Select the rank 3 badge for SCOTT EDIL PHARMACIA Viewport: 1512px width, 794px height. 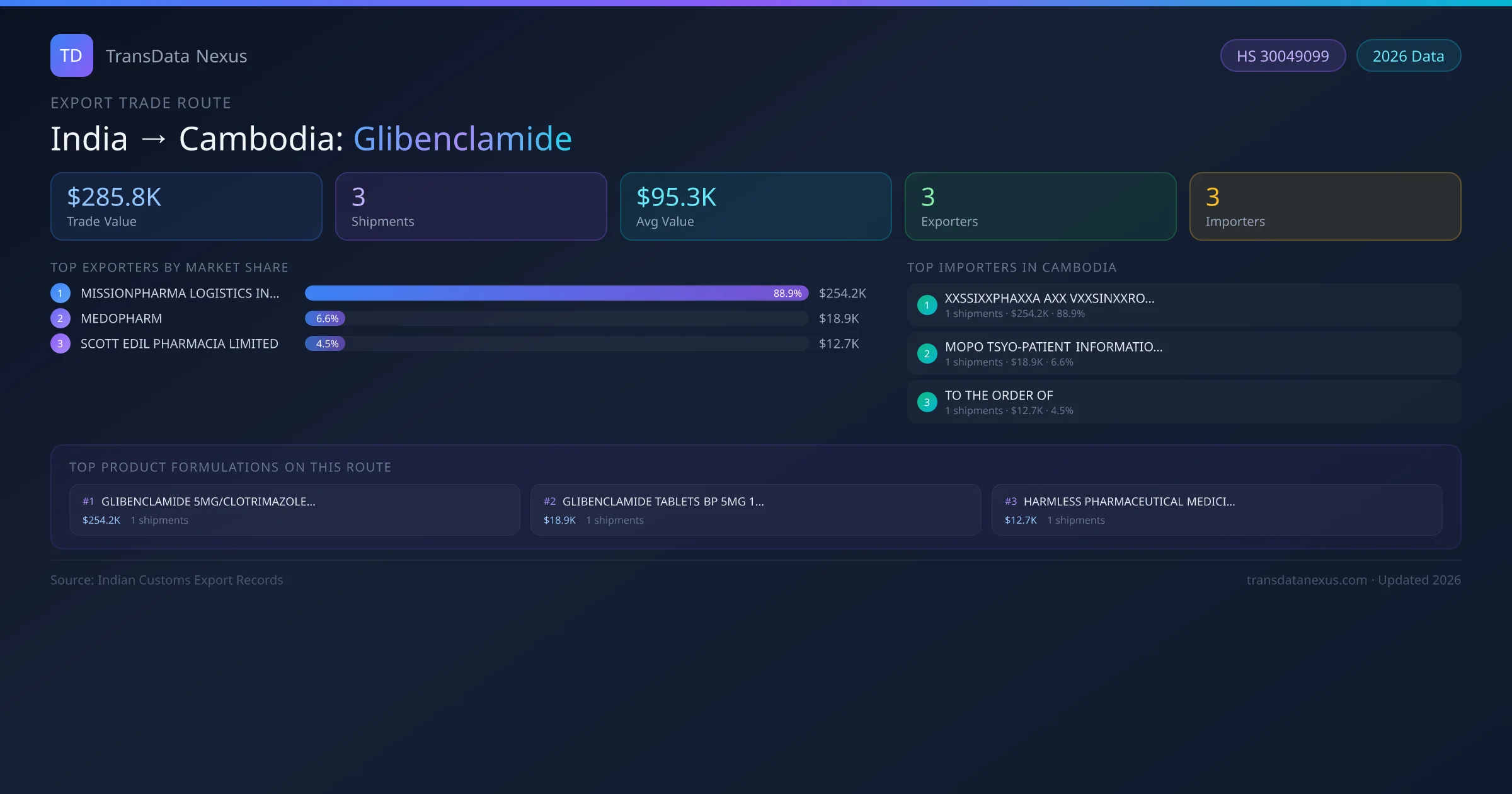click(x=60, y=343)
